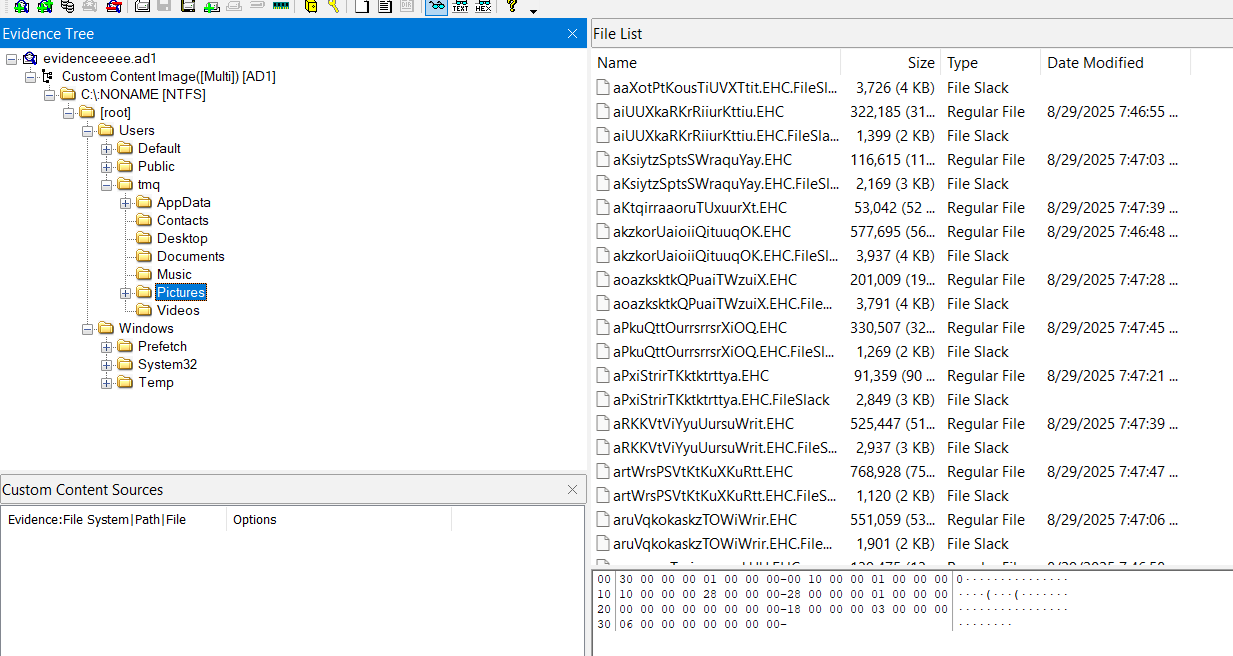Close the Custom Content Sources panel
The height and width of the screenshot is (656, 1233).
click(x=572, y=490)
